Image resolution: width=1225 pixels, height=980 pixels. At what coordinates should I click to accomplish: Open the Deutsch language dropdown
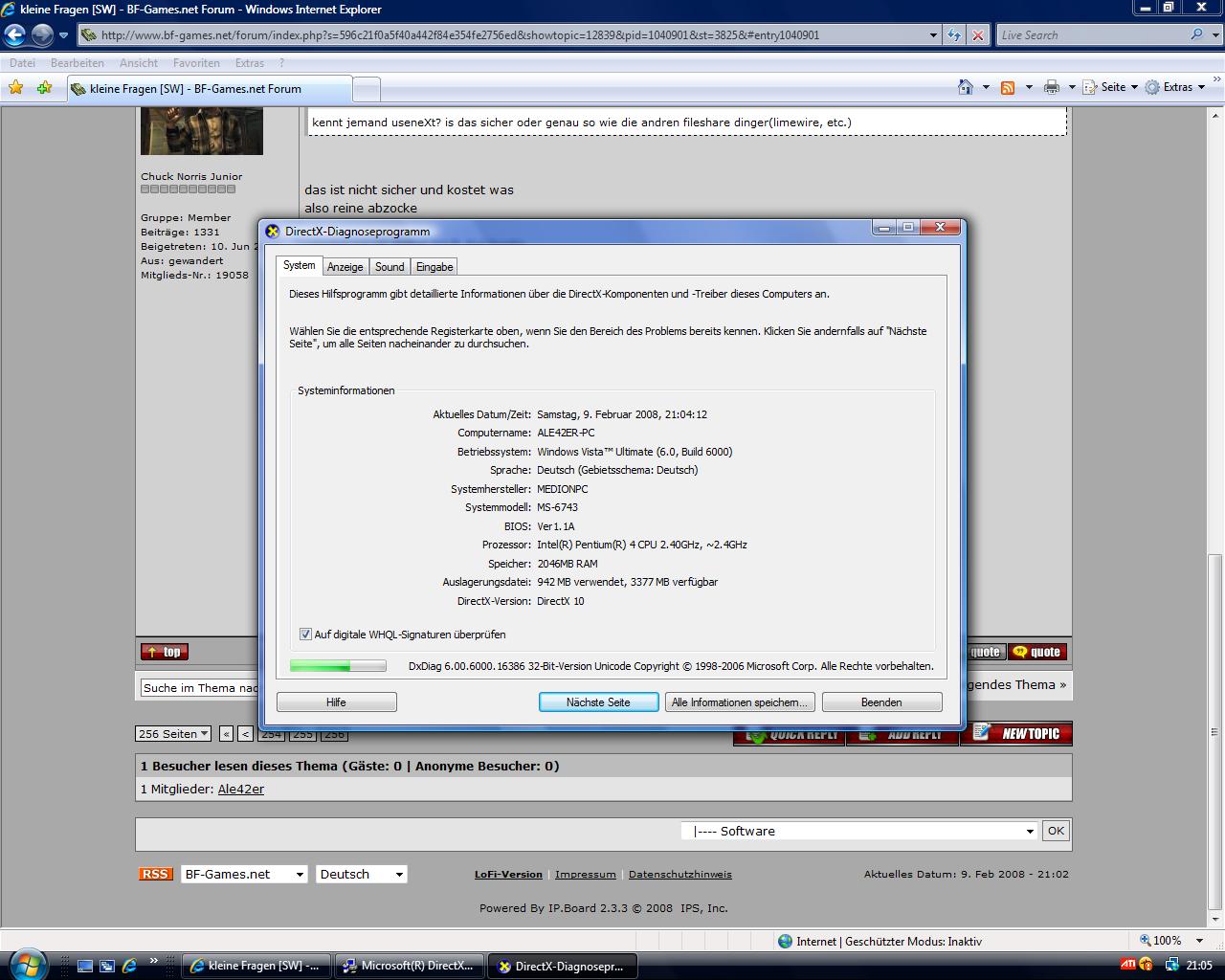pyautogui.click(x=362, y=874)
